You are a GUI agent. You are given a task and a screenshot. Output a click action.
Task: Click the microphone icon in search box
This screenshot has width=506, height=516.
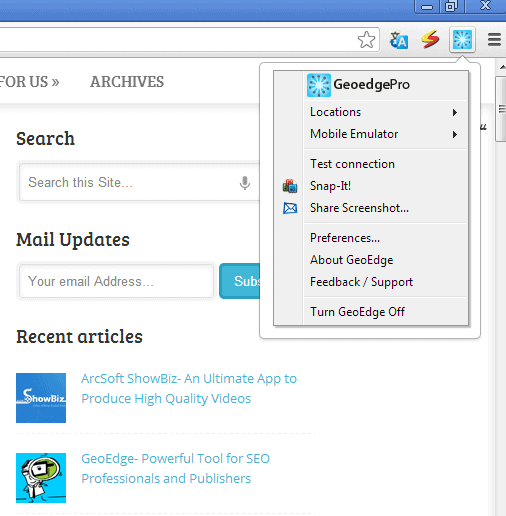coord(245,183)
